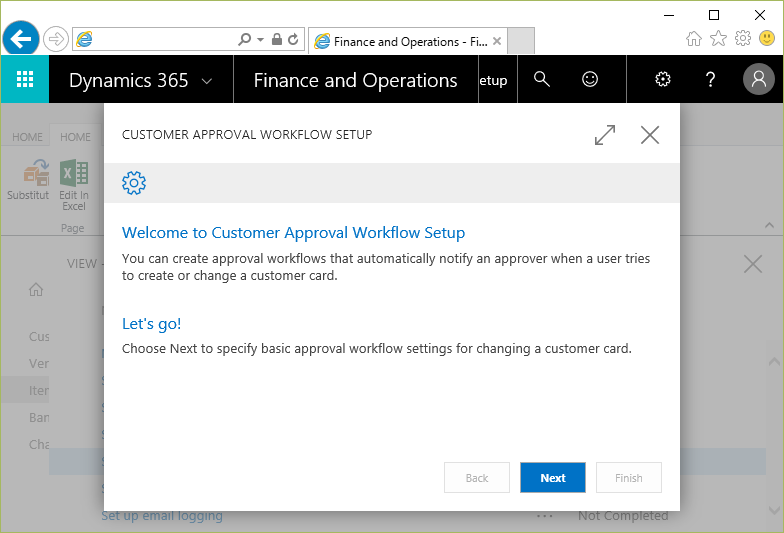Screen dimensions: 784x533
Task: Open browser favorites star icon
Action: click(718, 38)
